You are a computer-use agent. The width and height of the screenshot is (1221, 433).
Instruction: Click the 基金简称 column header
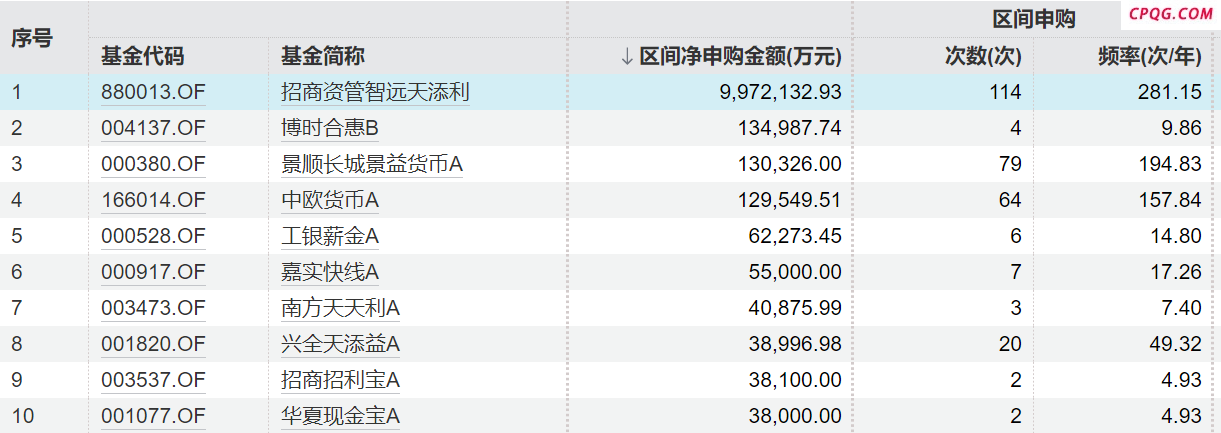tap(323, 57)
